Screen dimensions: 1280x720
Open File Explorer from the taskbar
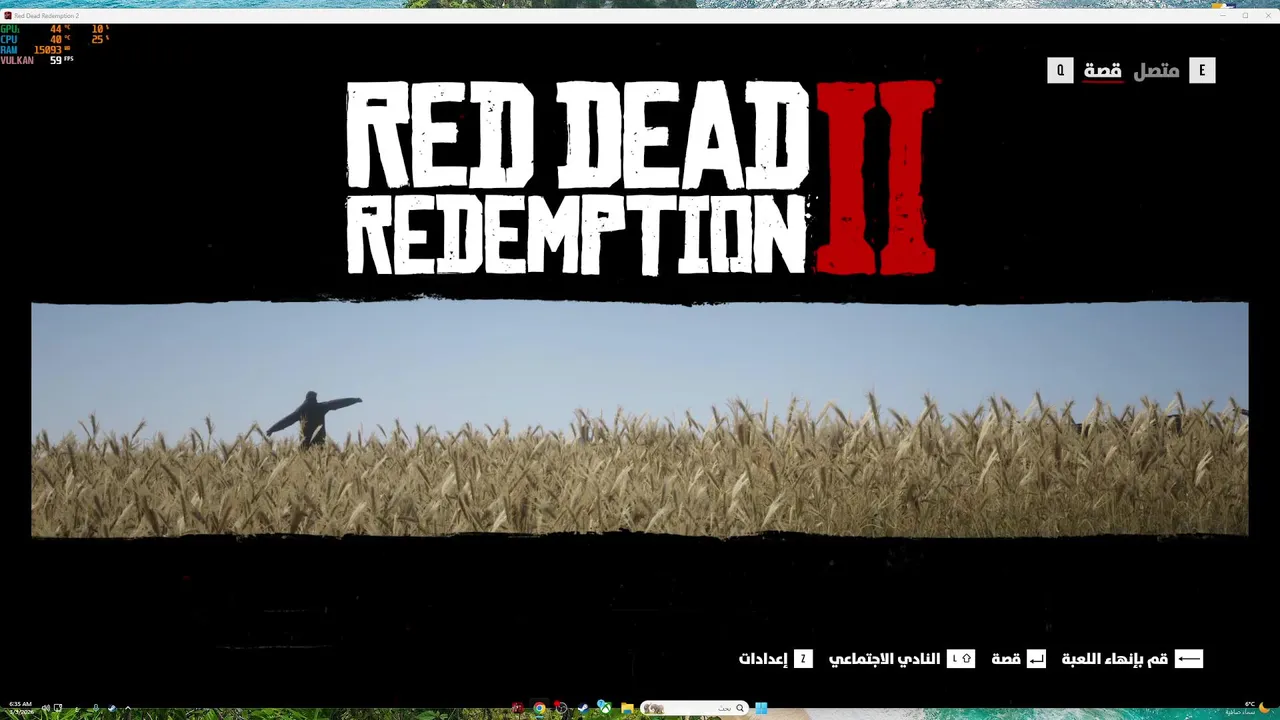click(x=627, y=708)
